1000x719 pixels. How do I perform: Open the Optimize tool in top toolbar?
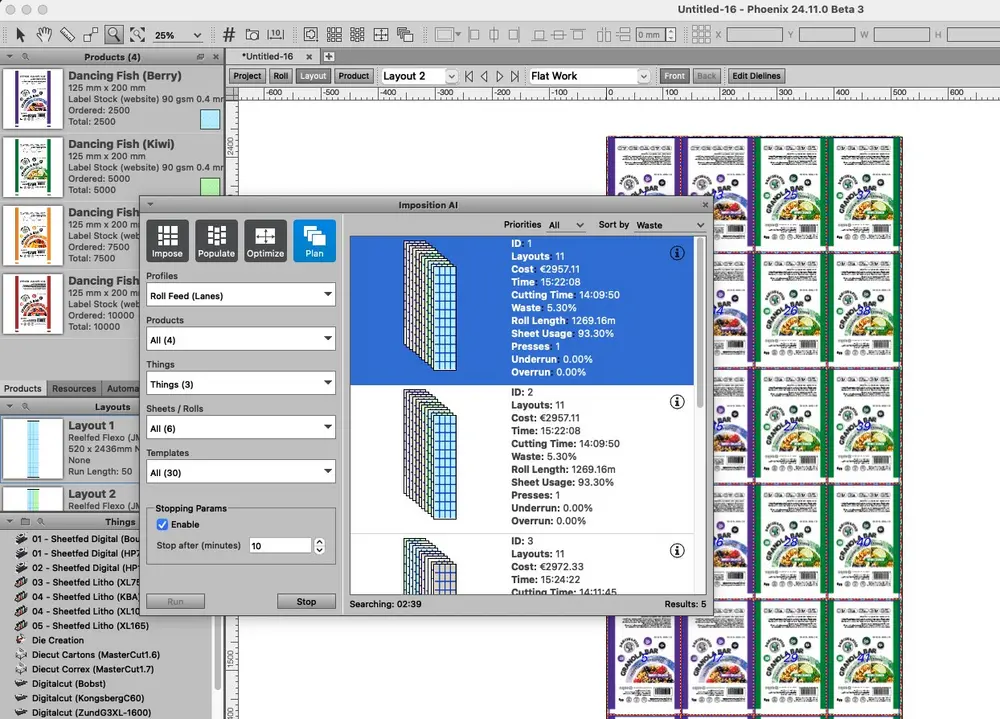[381, 34]
